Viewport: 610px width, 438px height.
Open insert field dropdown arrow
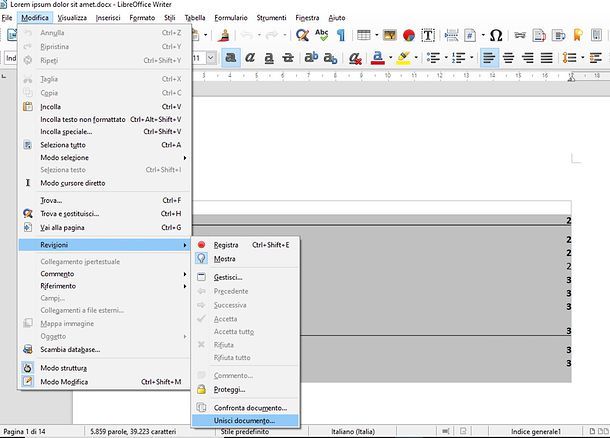(x=483, y=35)
